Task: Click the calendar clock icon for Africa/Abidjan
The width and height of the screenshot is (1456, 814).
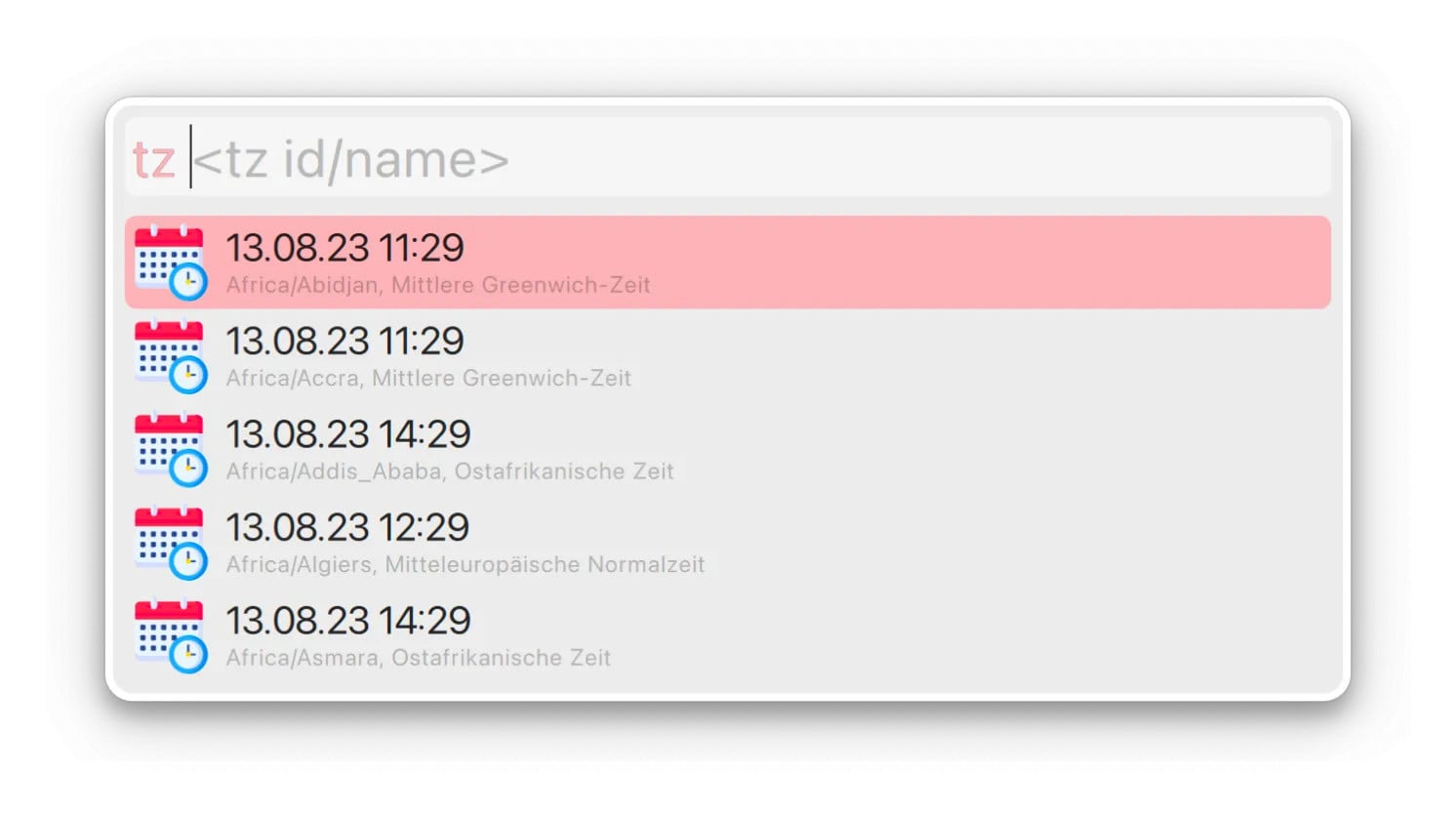Action: (x=170, y=263)
